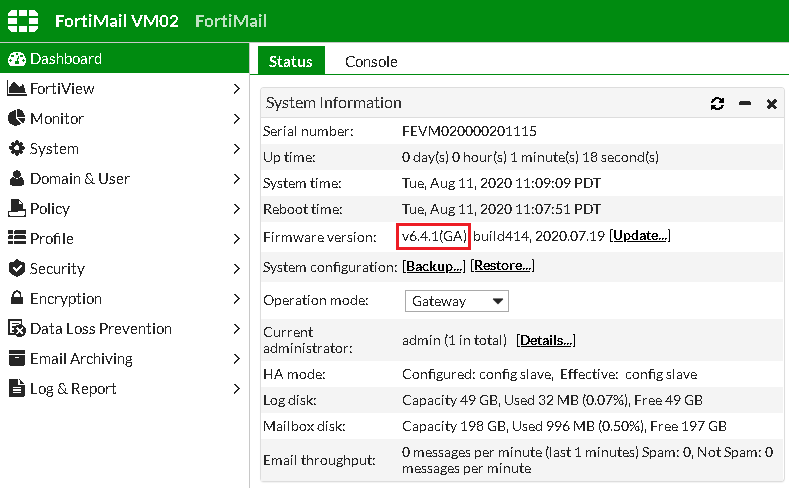The width and height of the screenshot is (789, 488).
Task: Open the Policy menu item
Action: tap(124, 209)
